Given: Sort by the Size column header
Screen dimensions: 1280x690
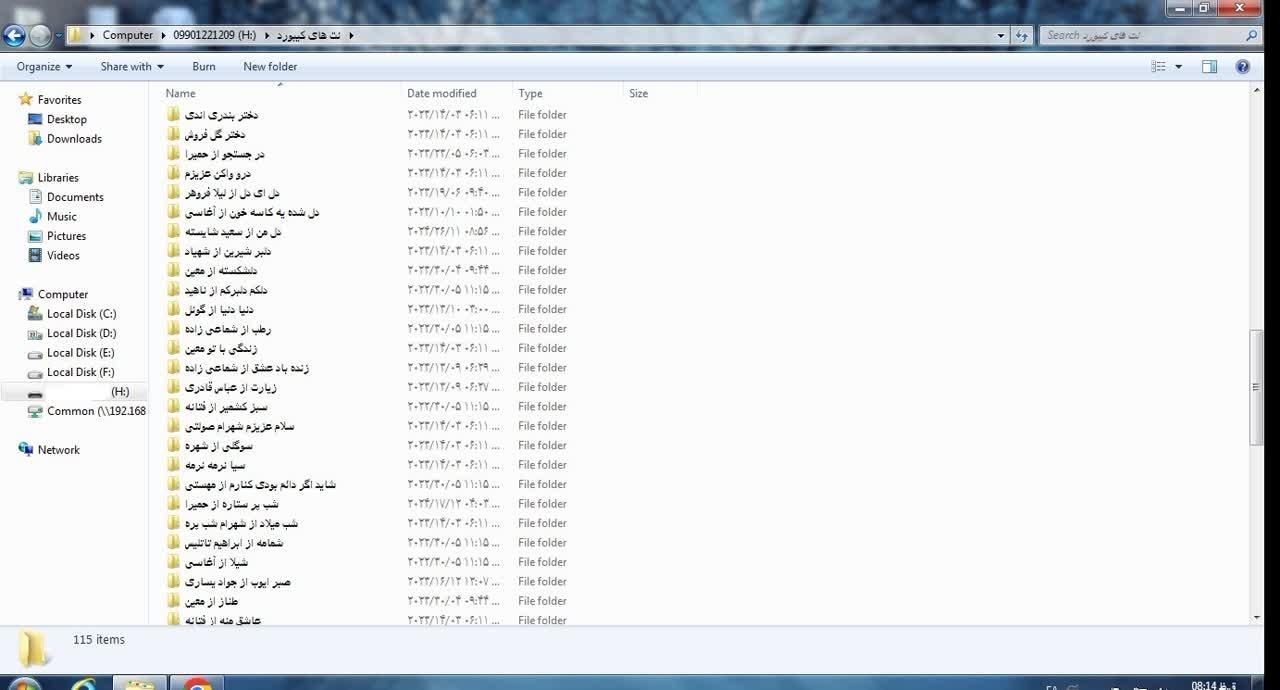Looking at the screenshot, I should [639, 93].
